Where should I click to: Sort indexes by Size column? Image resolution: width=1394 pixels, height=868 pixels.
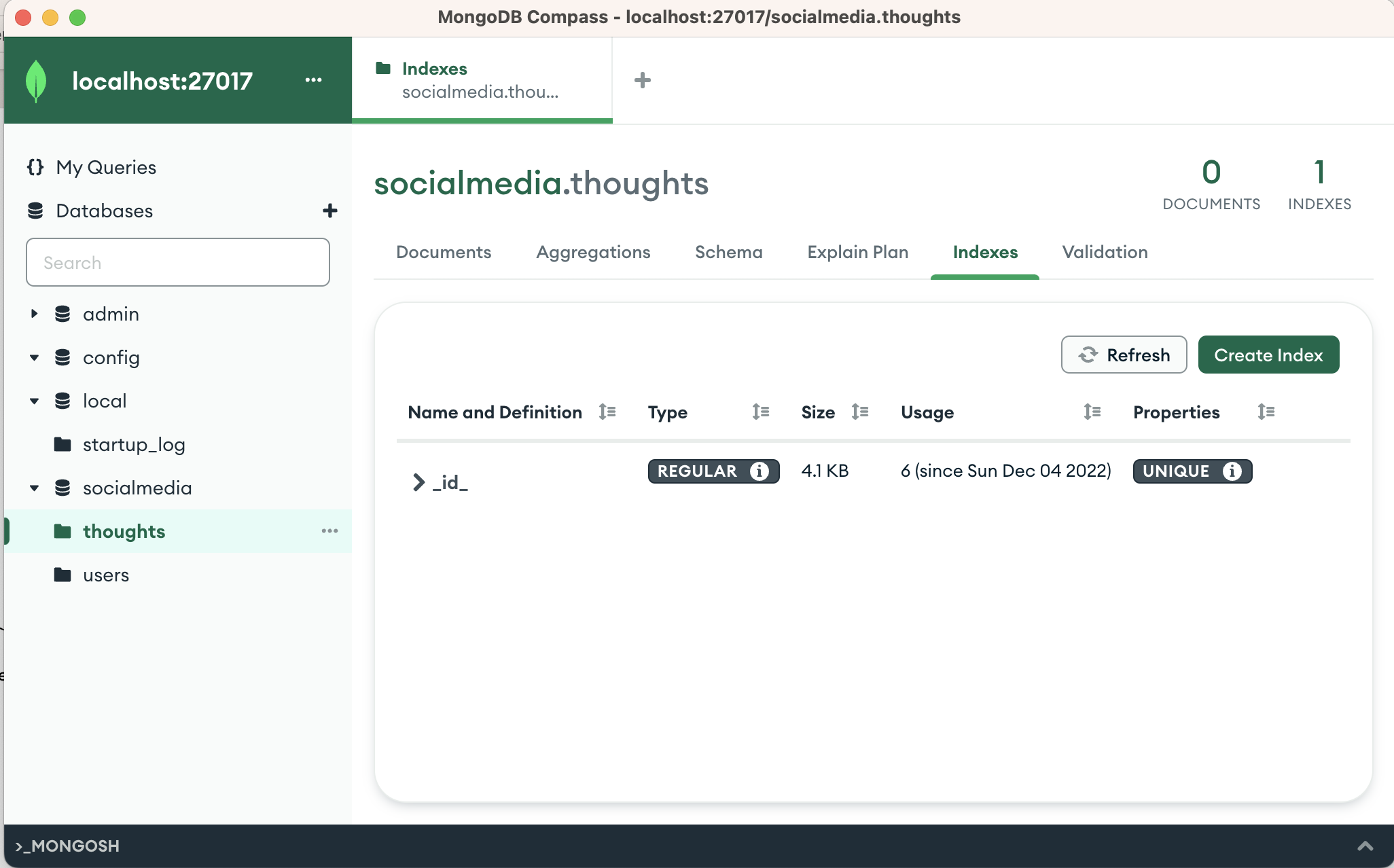pos(859,412)
